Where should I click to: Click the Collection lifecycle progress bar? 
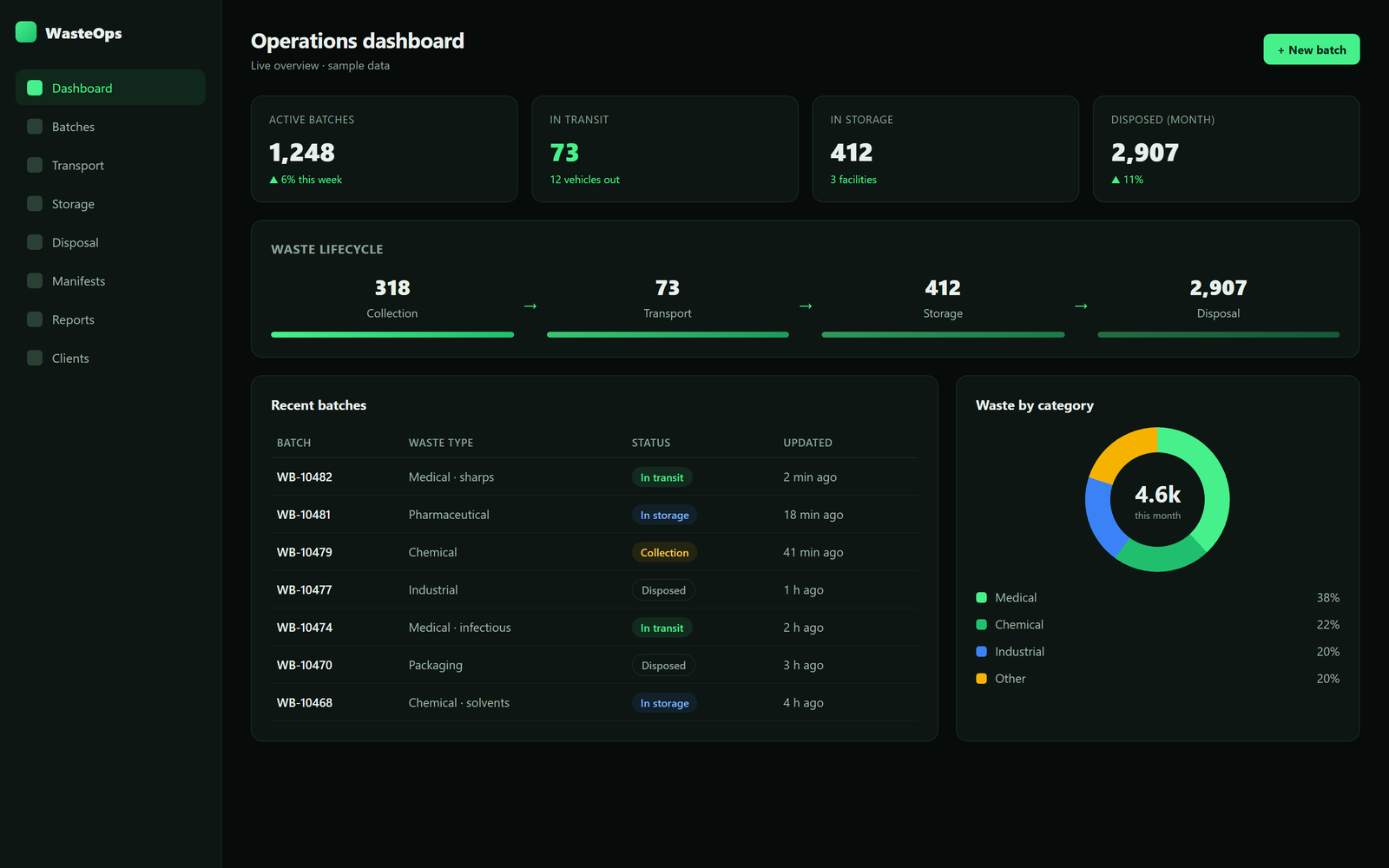(392, 334)
